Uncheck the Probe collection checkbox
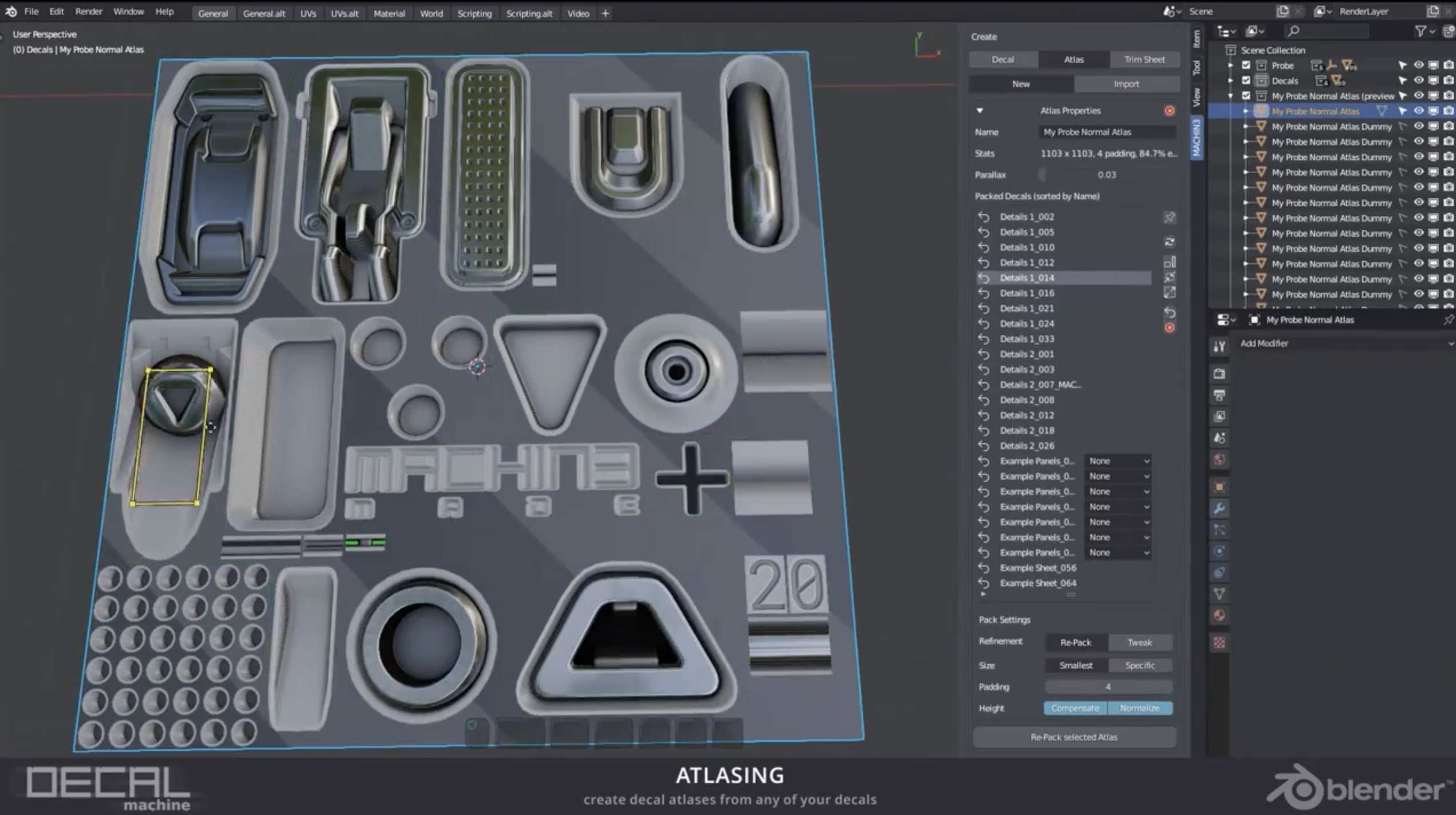This screenshot has height=815, width=1456. tap(1246, 65)
